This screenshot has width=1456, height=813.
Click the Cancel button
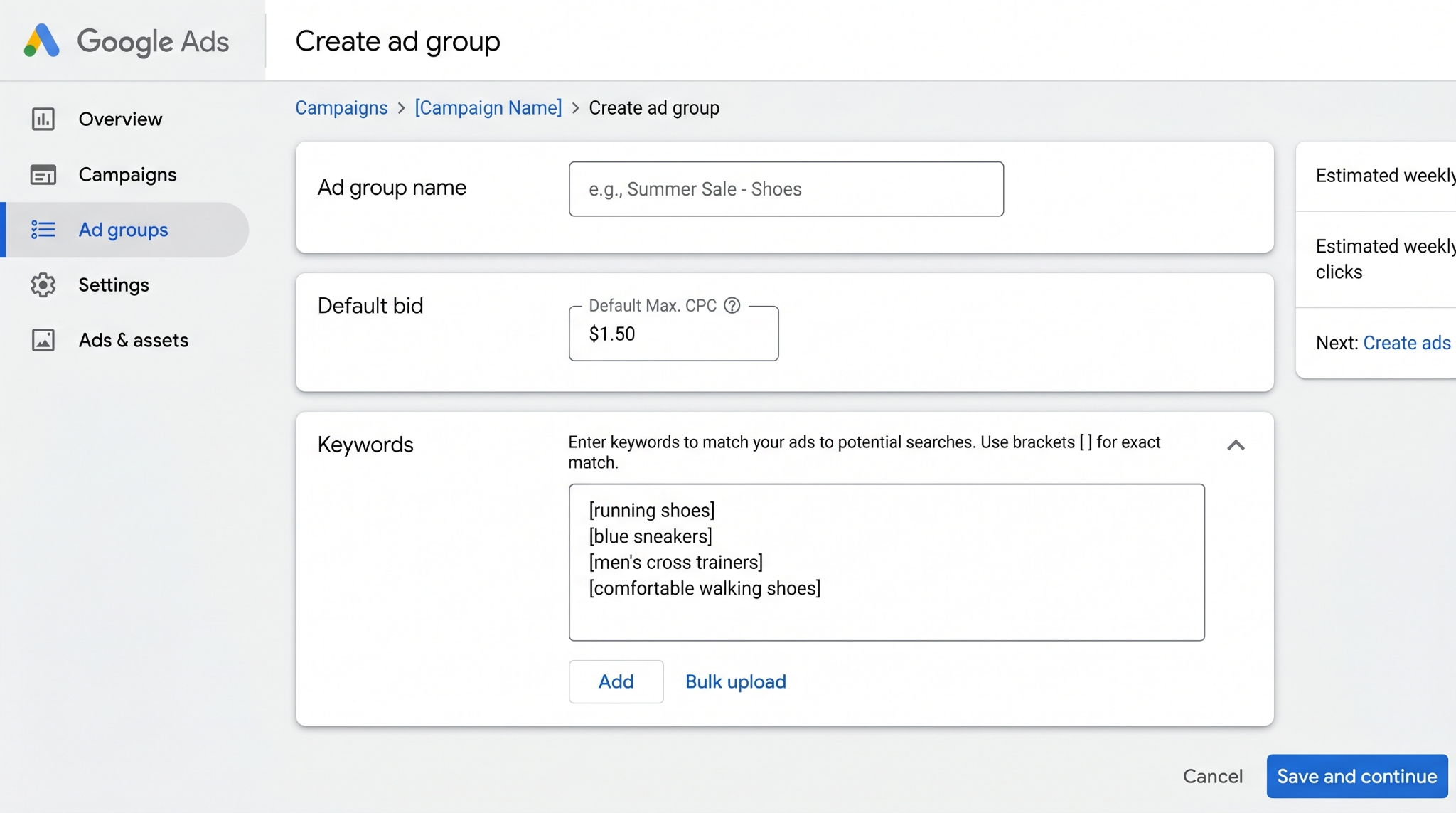(1213, 776)
